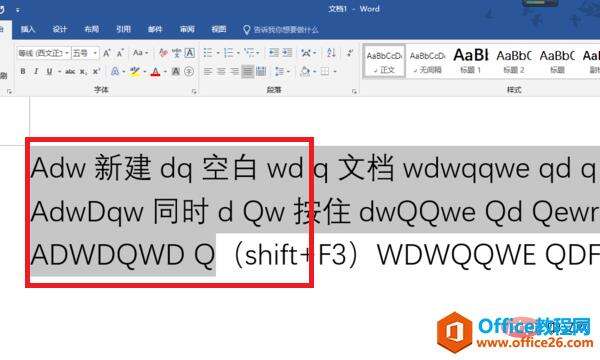This screenshot has height=360, width=600.
Task: Center the text alignment
Action: point(221,71)
